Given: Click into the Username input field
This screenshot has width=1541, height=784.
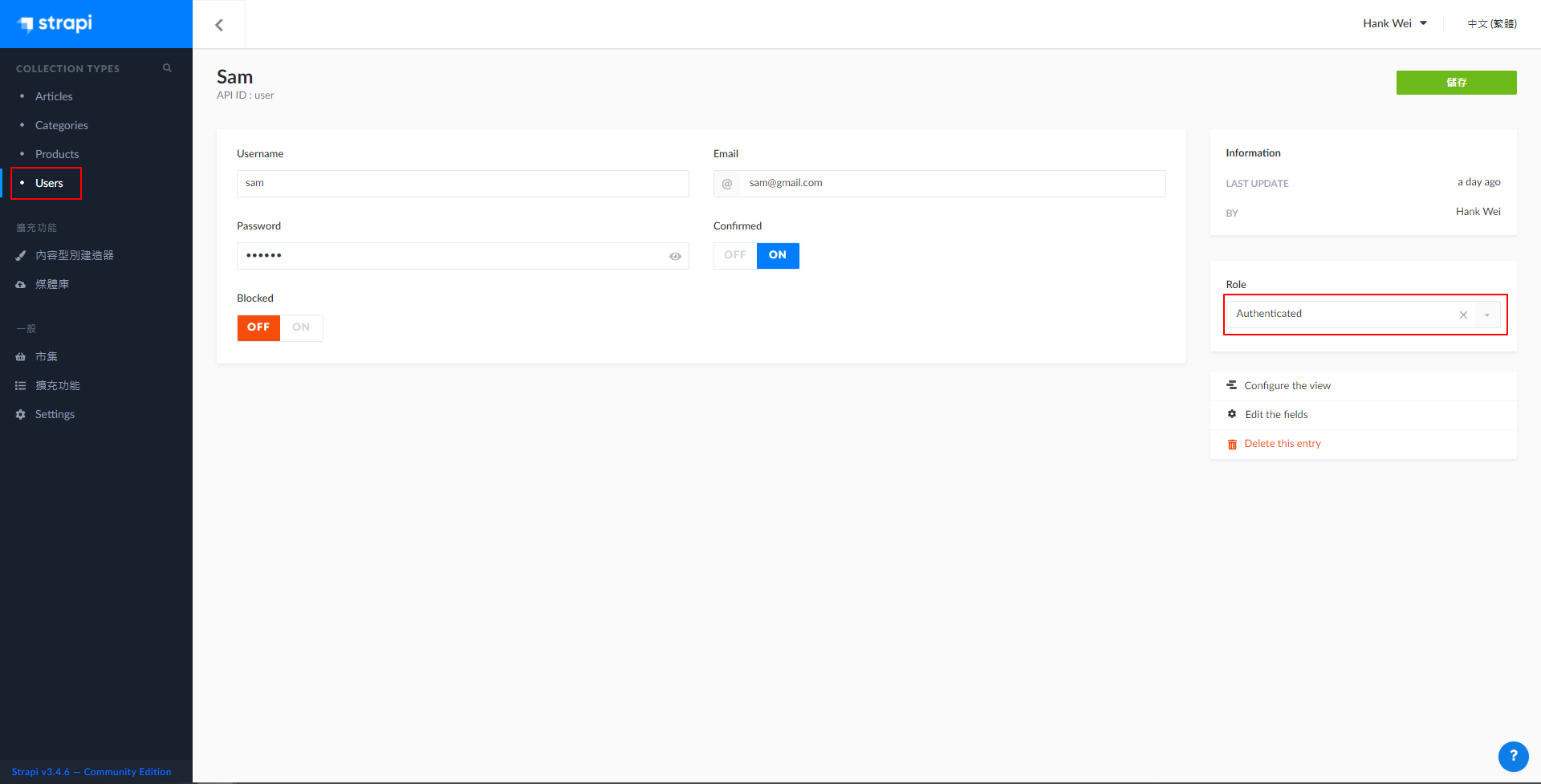Looking at the screenshot, I should tap(462, 183).
